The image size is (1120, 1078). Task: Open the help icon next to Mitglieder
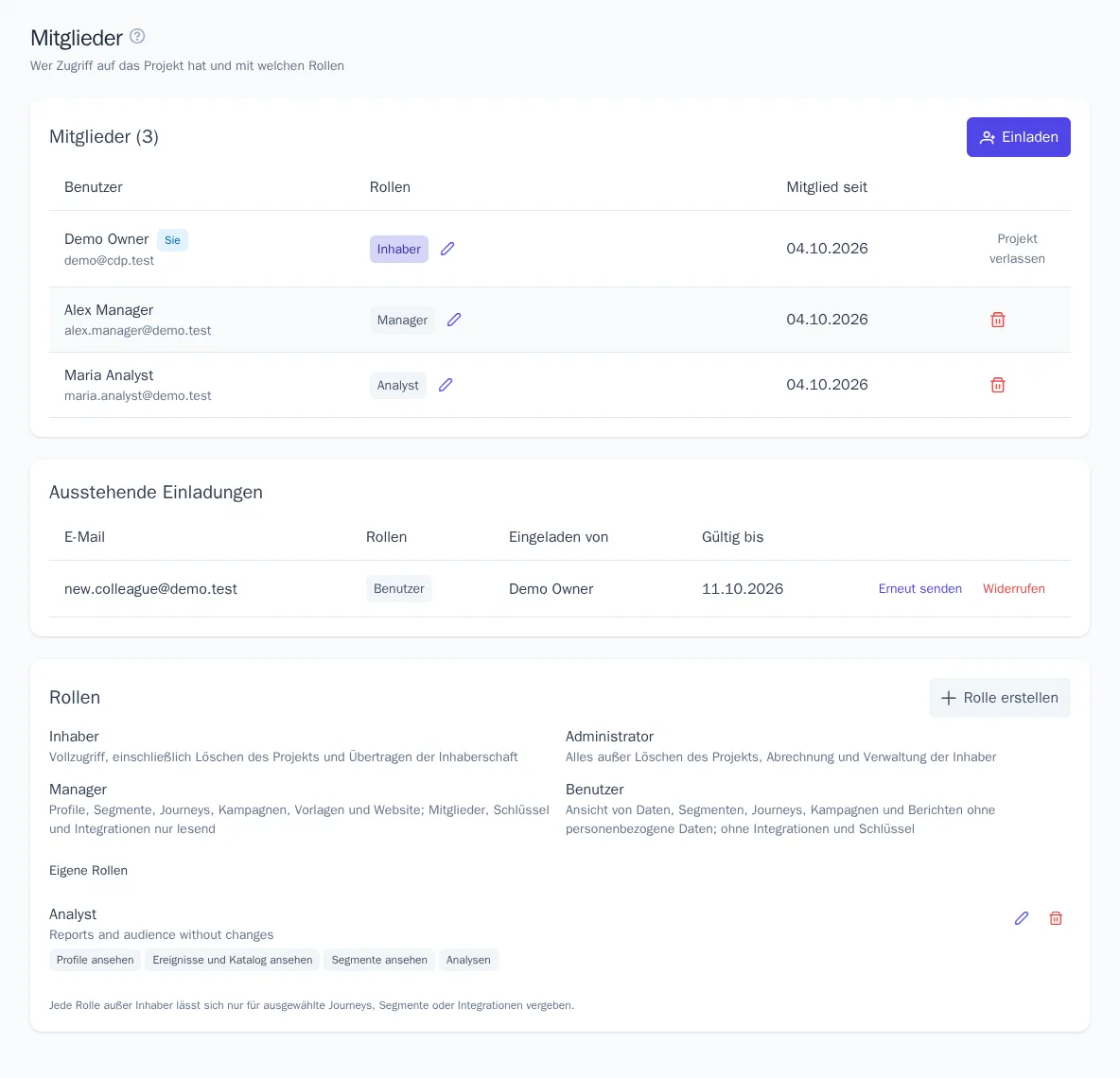tap(137, 37)
